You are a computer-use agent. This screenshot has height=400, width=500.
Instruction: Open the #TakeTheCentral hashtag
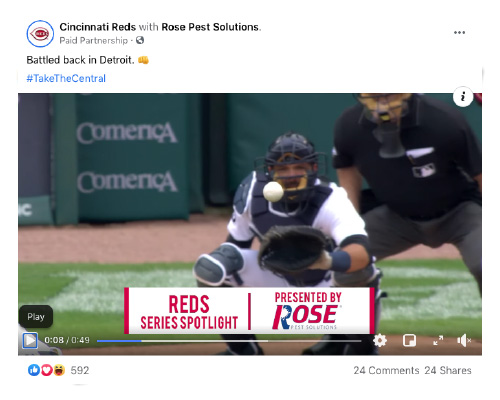pyautogui.click(x=66, y=78)
